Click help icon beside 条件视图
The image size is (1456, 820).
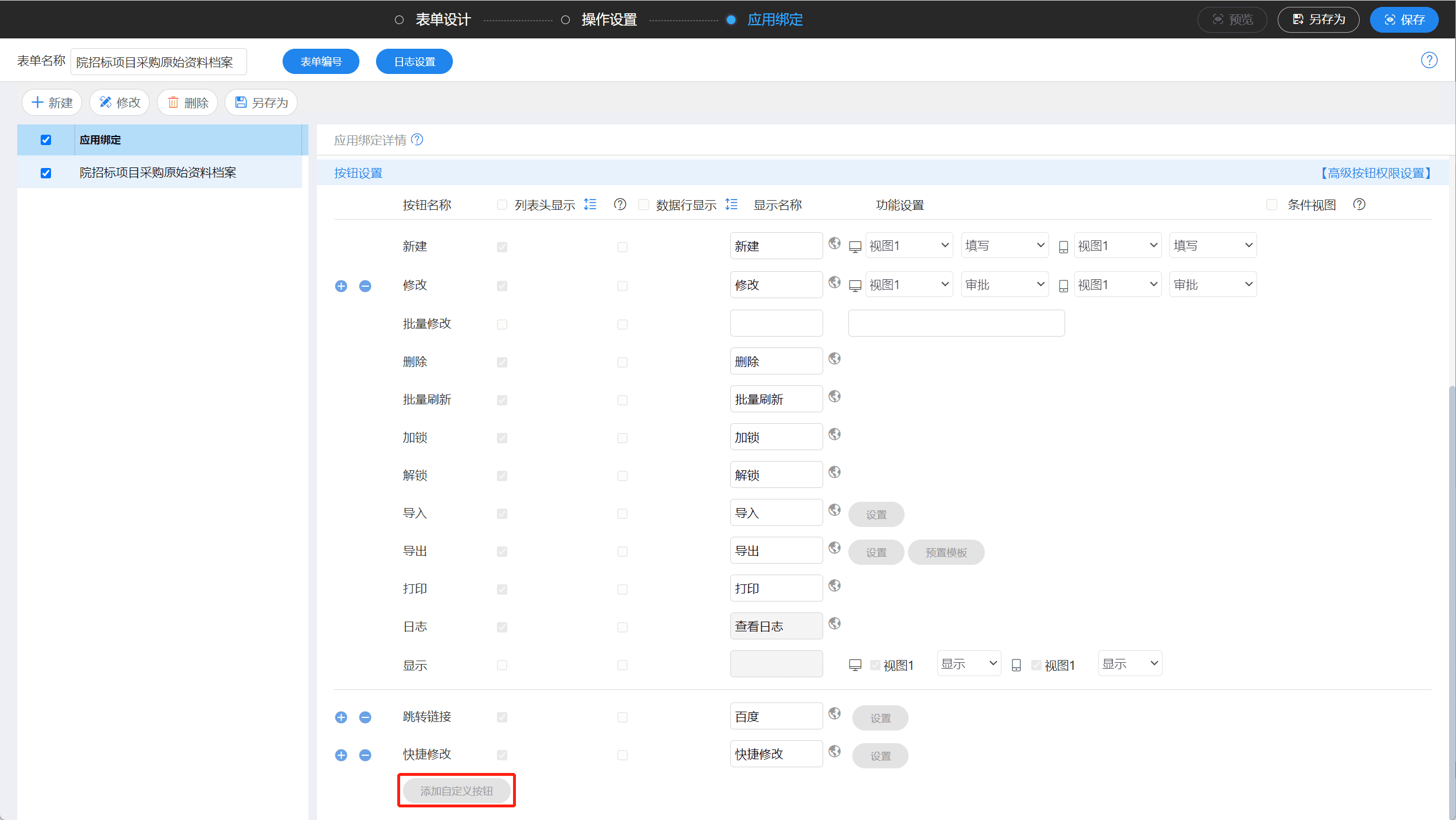click(1359, 204)
